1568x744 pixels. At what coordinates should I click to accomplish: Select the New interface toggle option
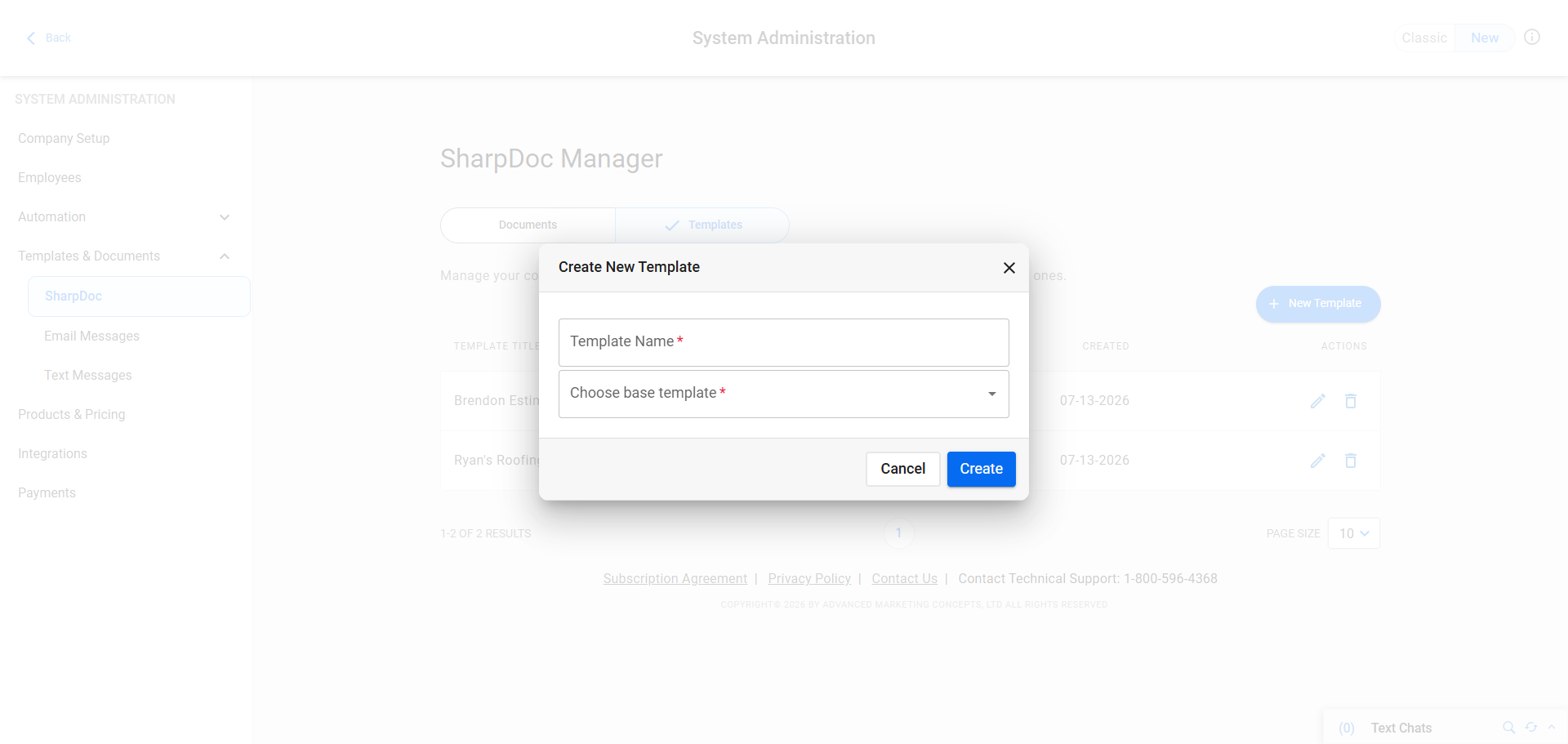click(x=1485, y=38)
